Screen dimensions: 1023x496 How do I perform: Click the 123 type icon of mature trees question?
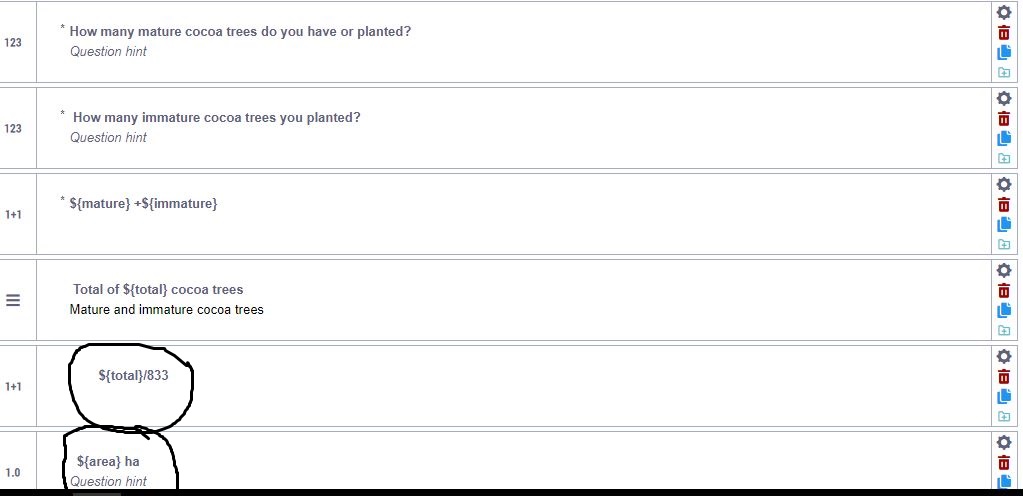click(14, 43)
